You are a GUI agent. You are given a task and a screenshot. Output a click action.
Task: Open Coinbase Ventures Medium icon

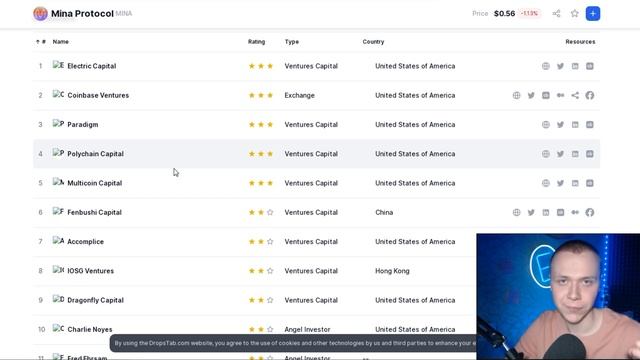click(560, 96)
